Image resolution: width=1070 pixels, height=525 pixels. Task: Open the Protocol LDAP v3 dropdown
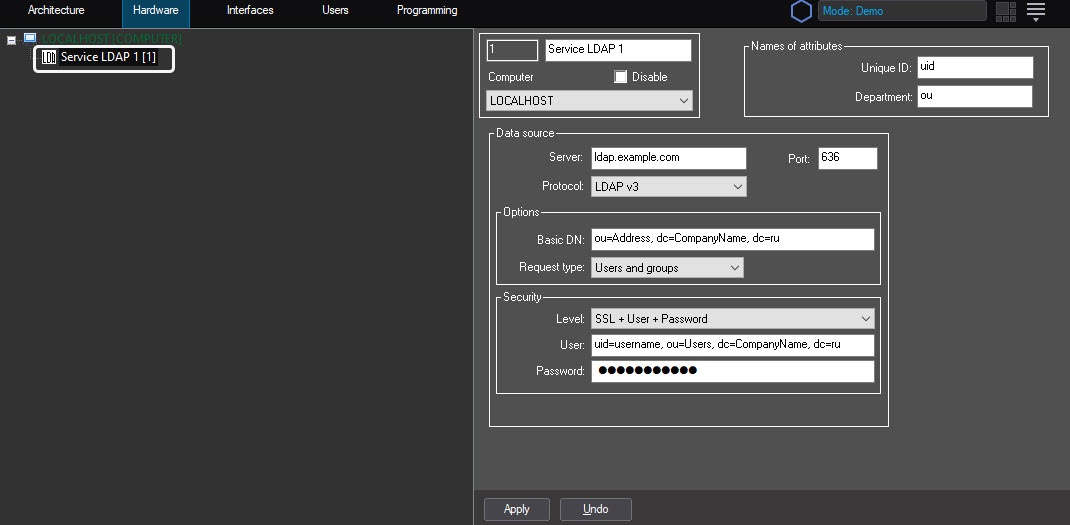pos(737,187)
